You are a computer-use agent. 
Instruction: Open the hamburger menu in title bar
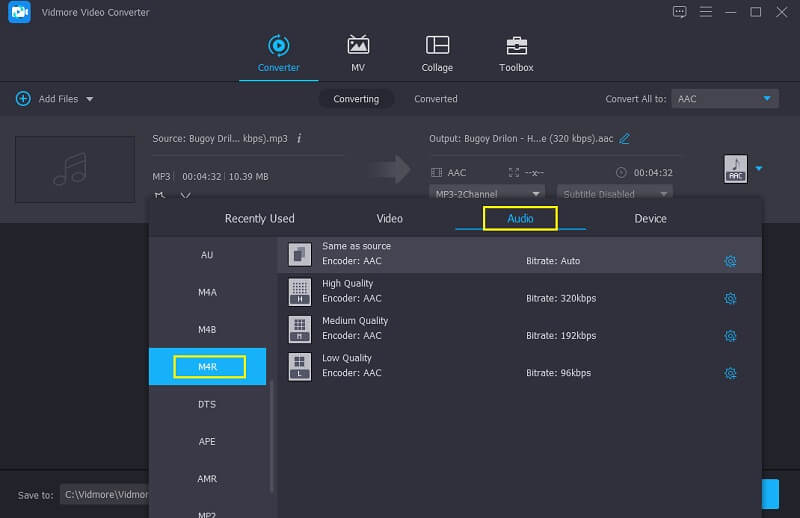[x=705, y=12]
